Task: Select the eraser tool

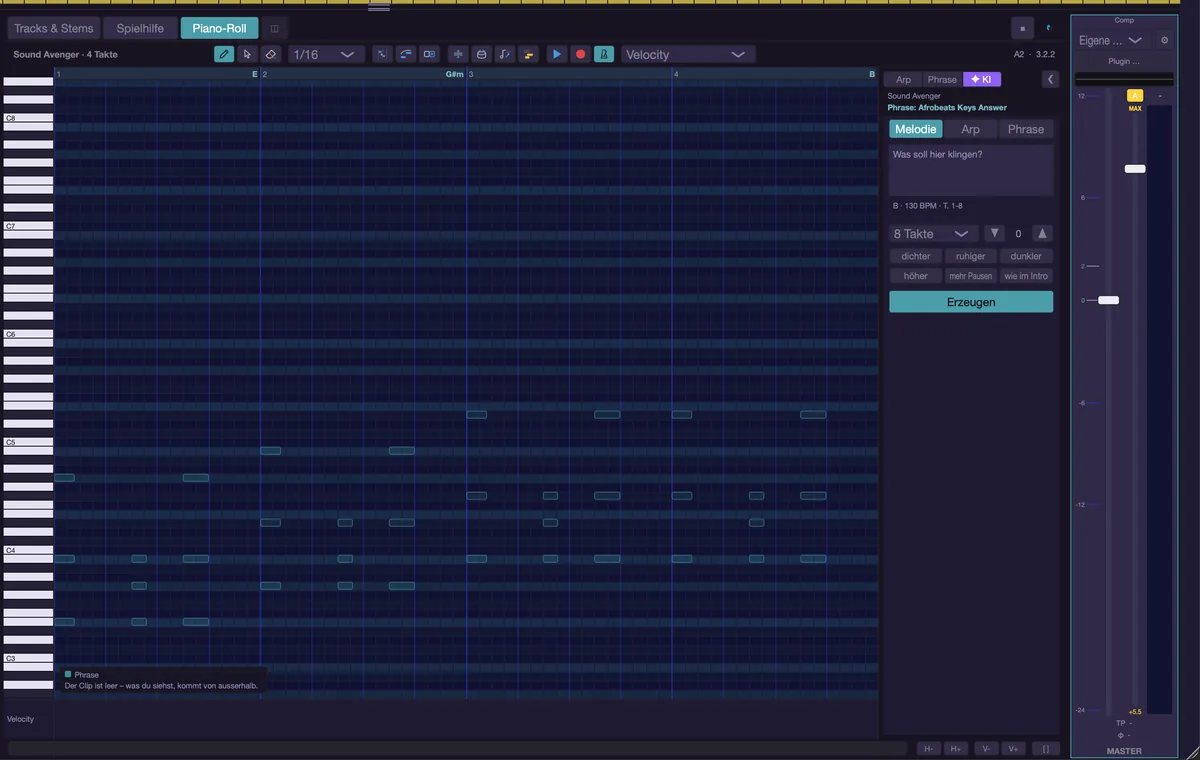Action: point(271,54)
